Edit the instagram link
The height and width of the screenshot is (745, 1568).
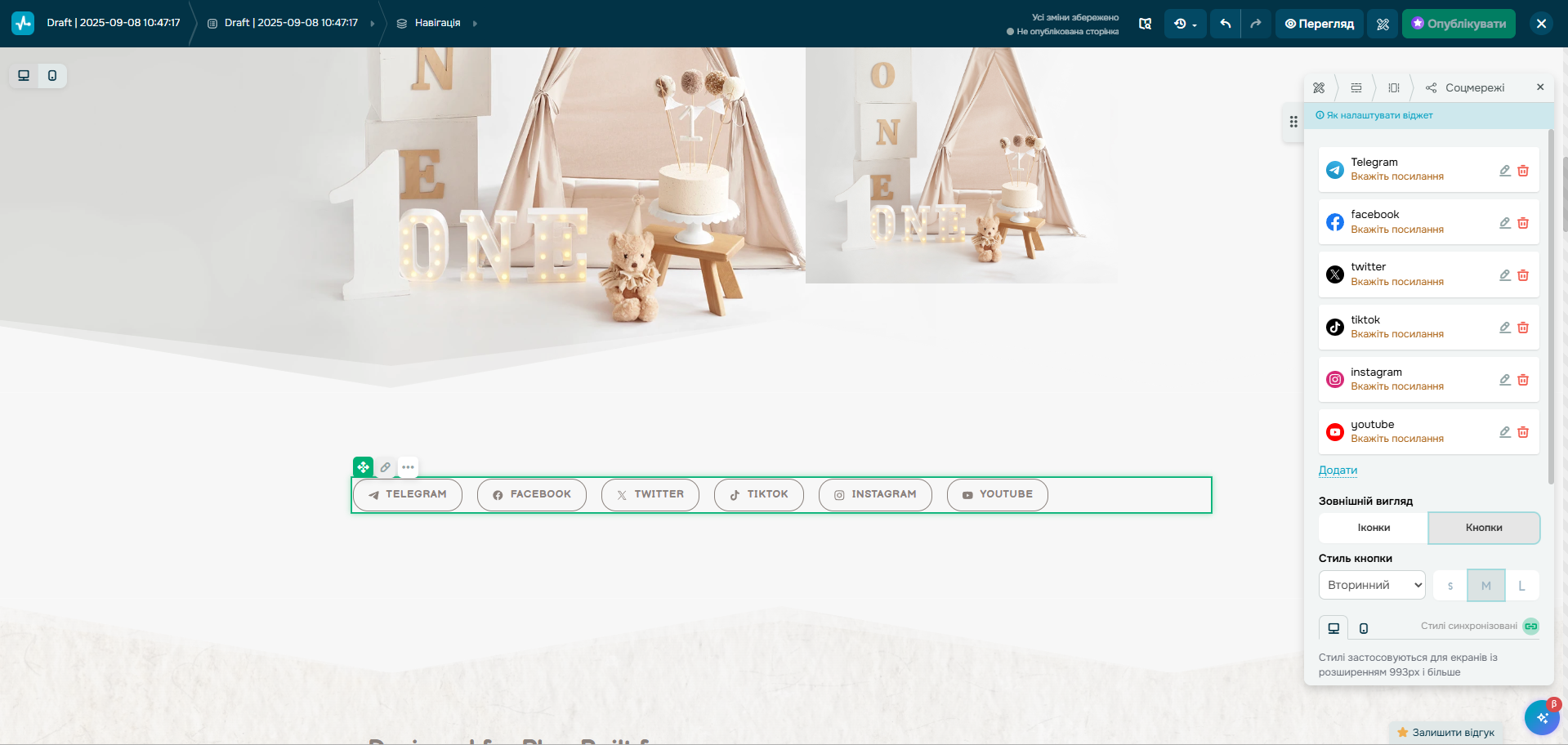pos(1505,380)
